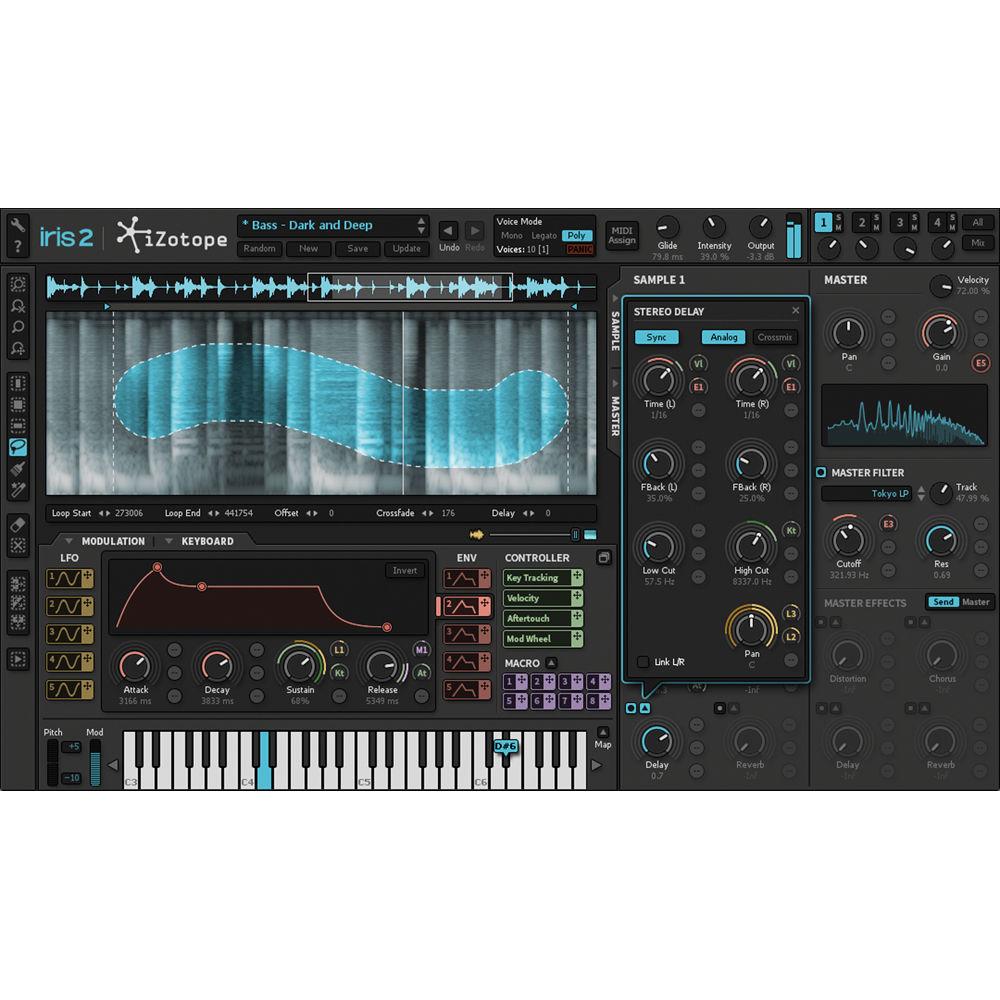Click the Random preset button
This screenshot has height=1000, width=1000.
(259, 249)
